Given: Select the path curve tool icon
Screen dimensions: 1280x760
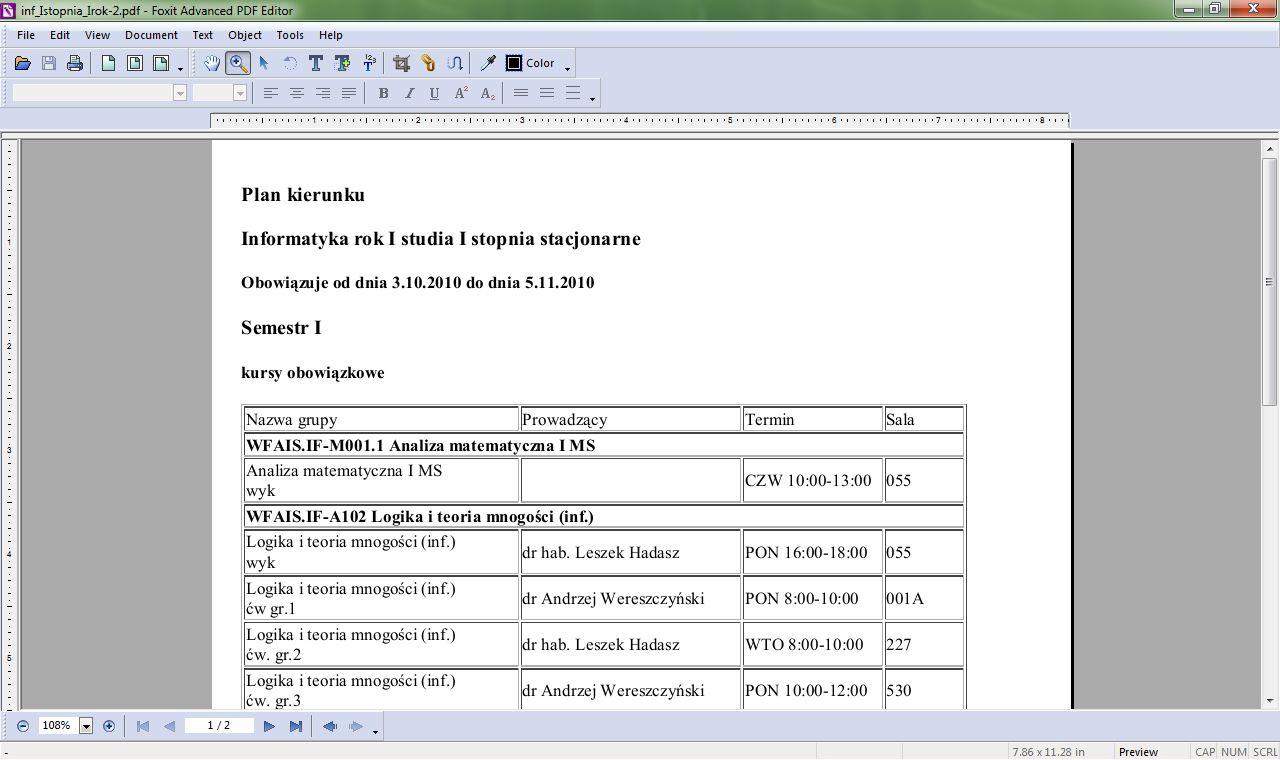Looking at the screenshot, I should click(454, 63).
